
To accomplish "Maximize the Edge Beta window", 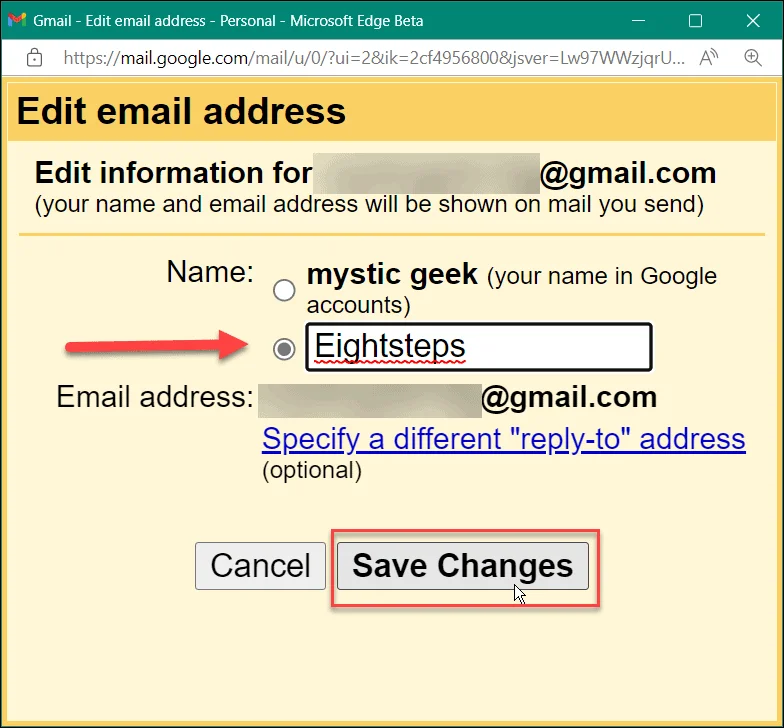I will (x=696, y=20).
